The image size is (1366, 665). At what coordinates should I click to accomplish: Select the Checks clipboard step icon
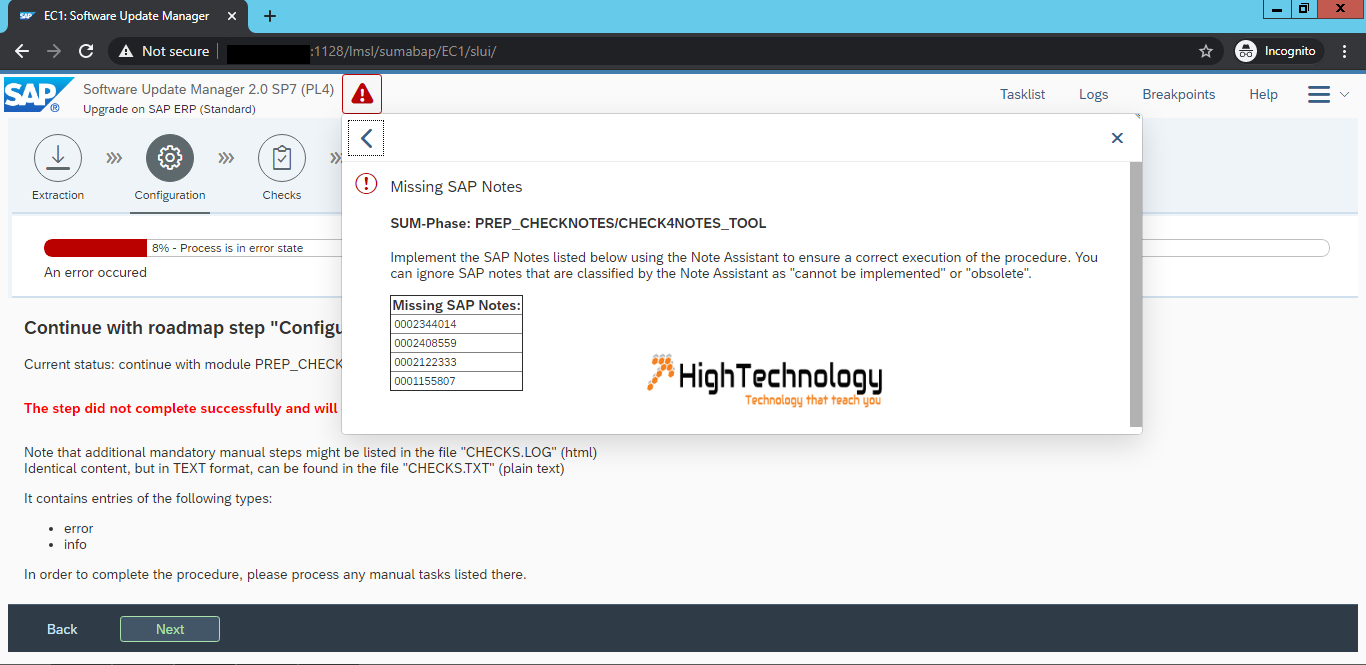(x=282, y=158)
